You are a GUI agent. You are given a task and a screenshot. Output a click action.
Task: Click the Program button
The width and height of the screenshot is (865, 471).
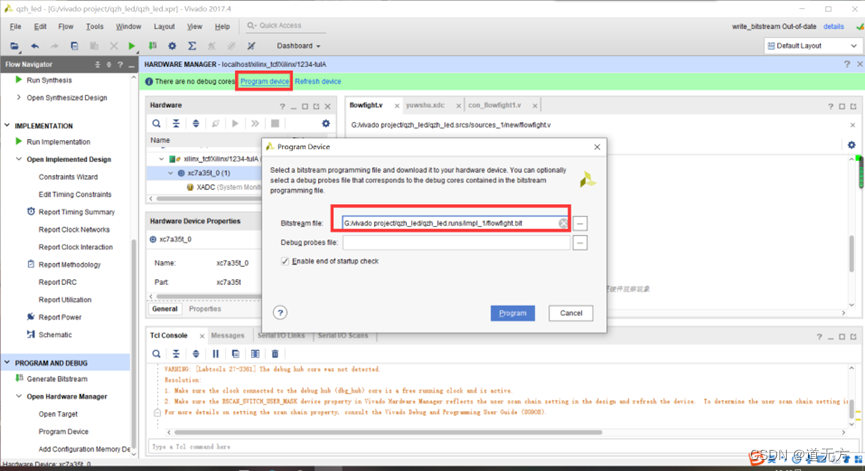click(512, 313)
